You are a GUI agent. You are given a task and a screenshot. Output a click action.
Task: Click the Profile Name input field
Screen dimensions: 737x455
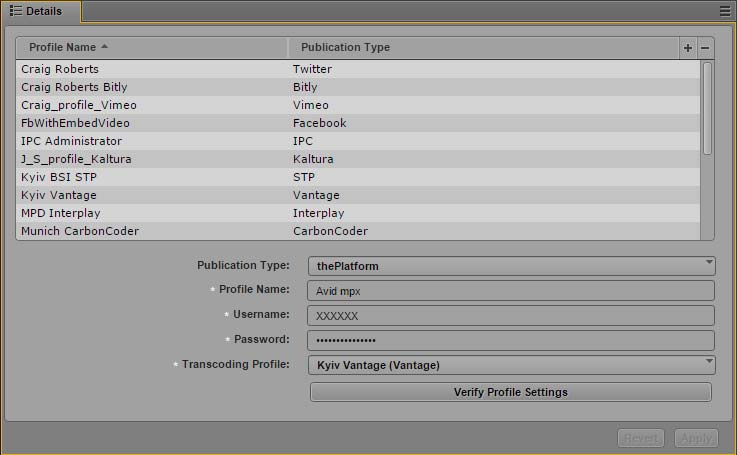(511, 291)
